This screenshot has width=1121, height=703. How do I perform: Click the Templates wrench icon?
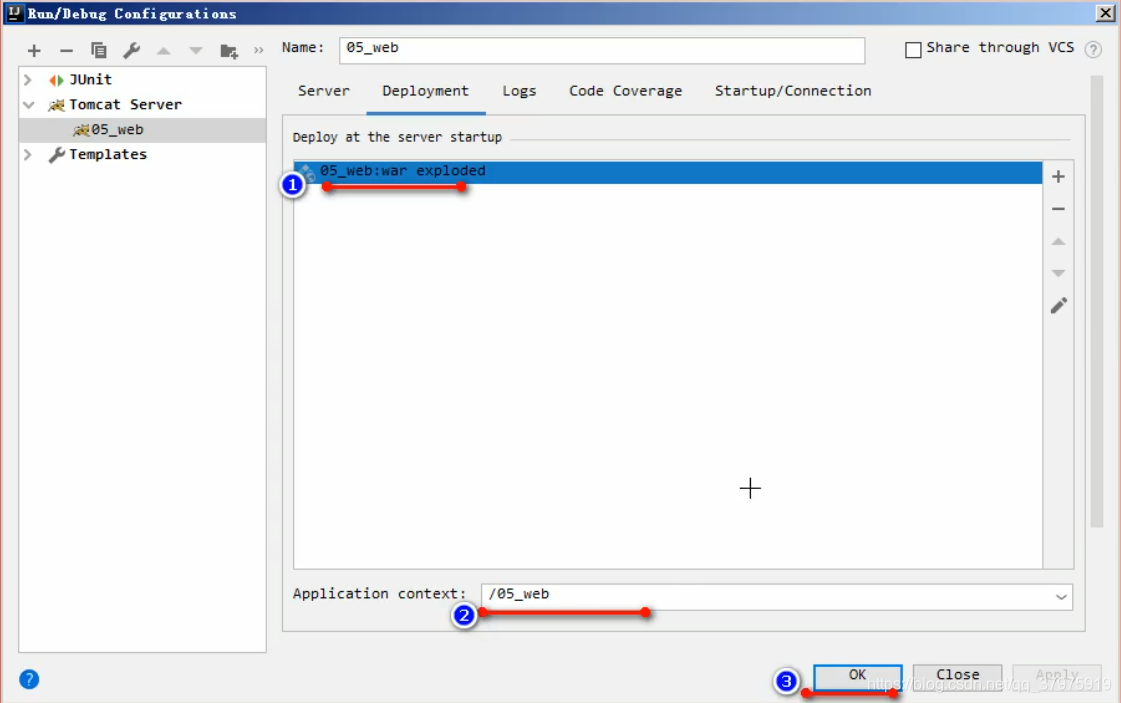pyautogui.click(x=56, y=154)
